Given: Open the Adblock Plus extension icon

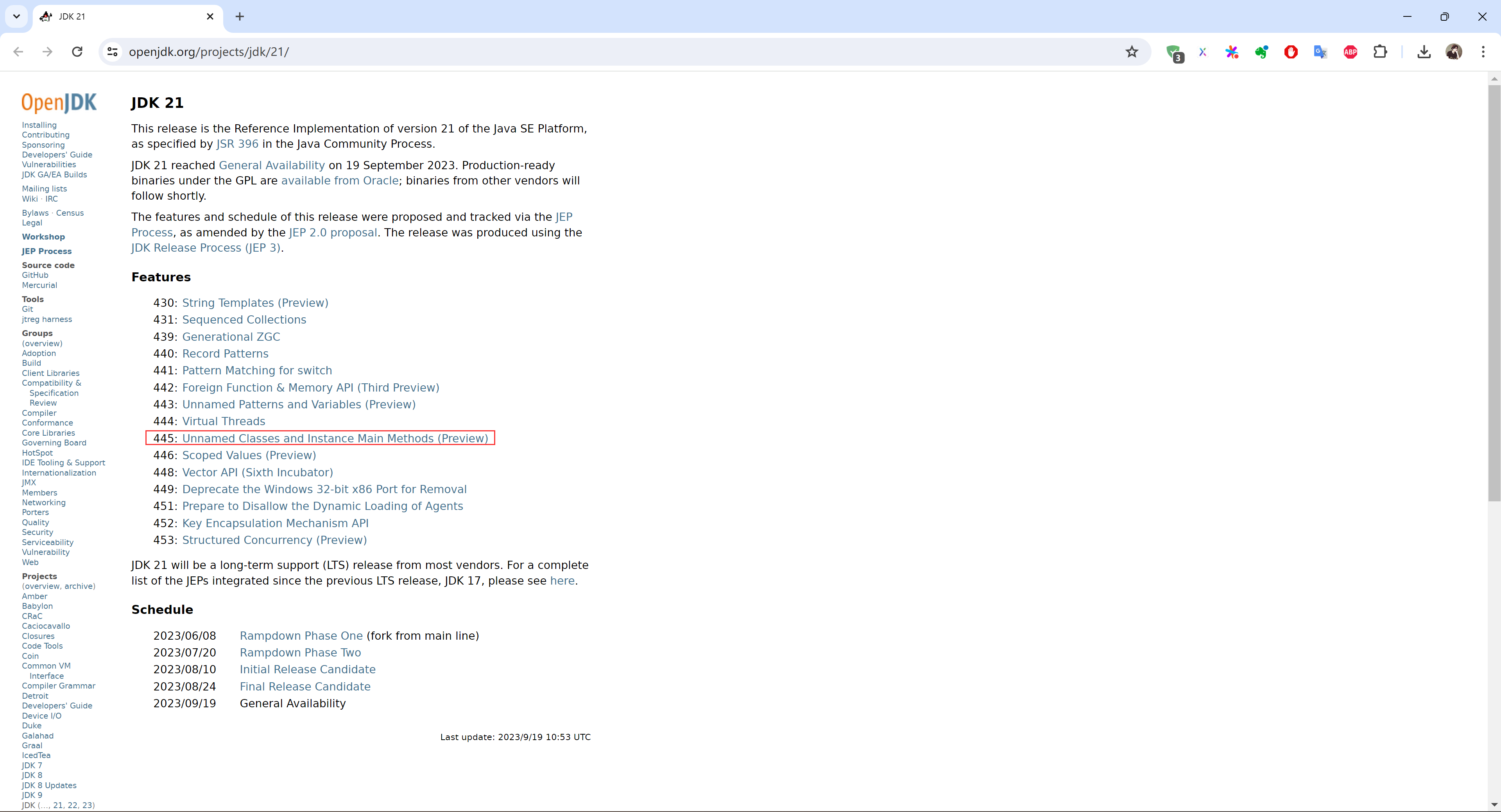Looking at the screenshot, I should tap(1350, 52).
